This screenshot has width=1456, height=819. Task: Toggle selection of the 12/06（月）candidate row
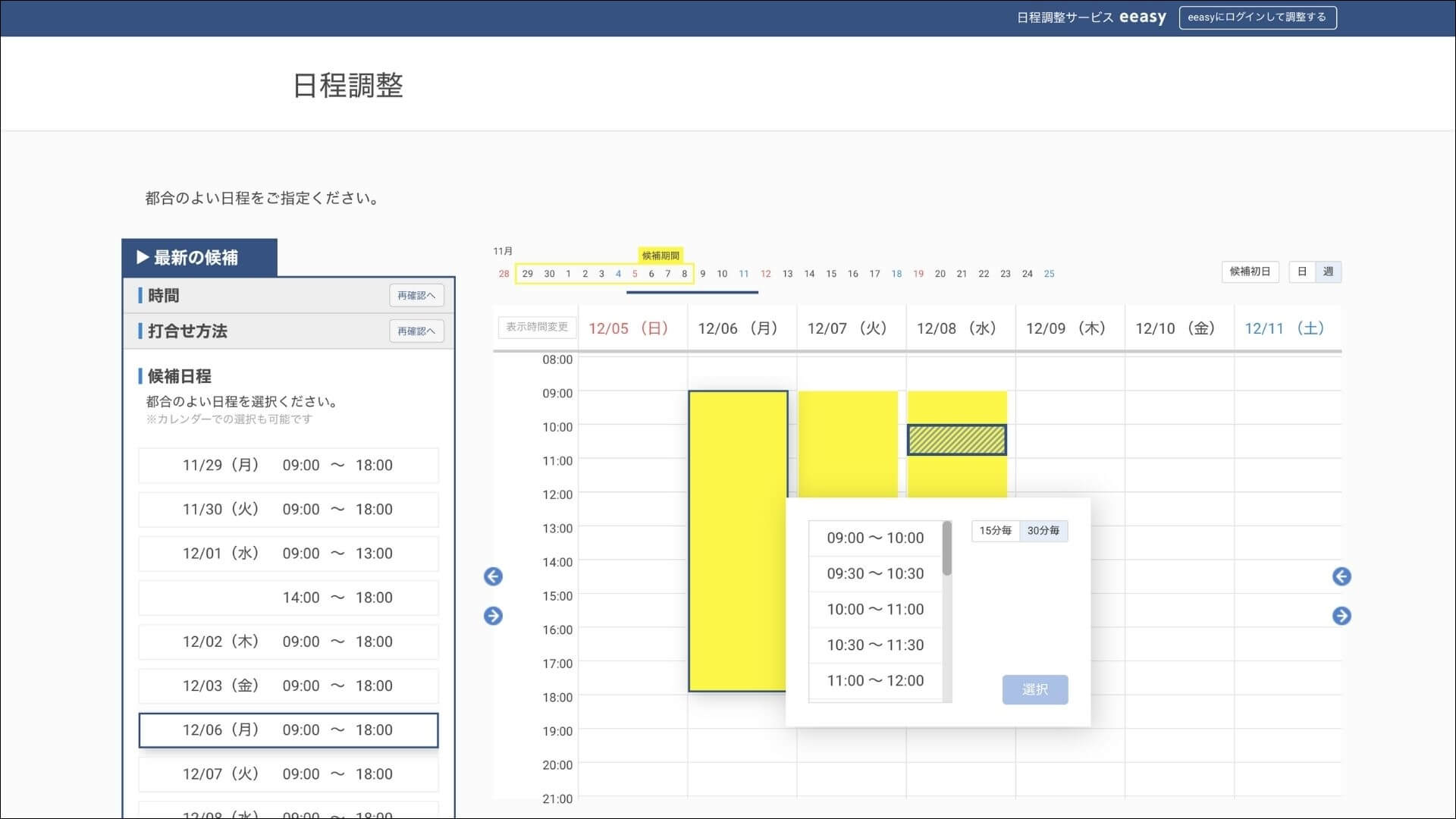coord(288,730)
